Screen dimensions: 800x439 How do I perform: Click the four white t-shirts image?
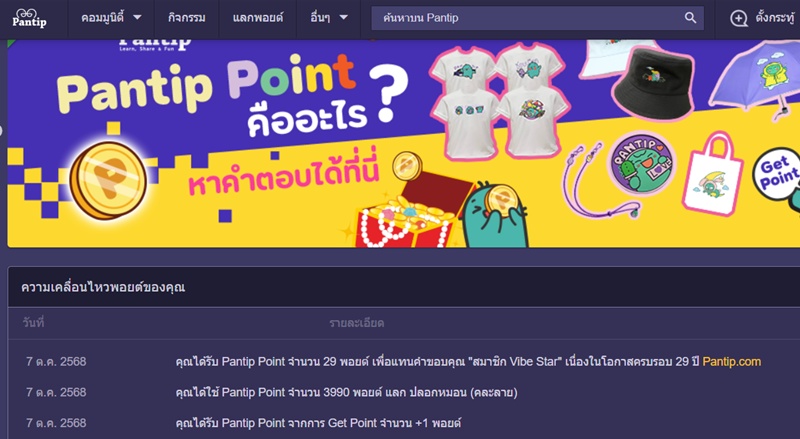point(500,101)
